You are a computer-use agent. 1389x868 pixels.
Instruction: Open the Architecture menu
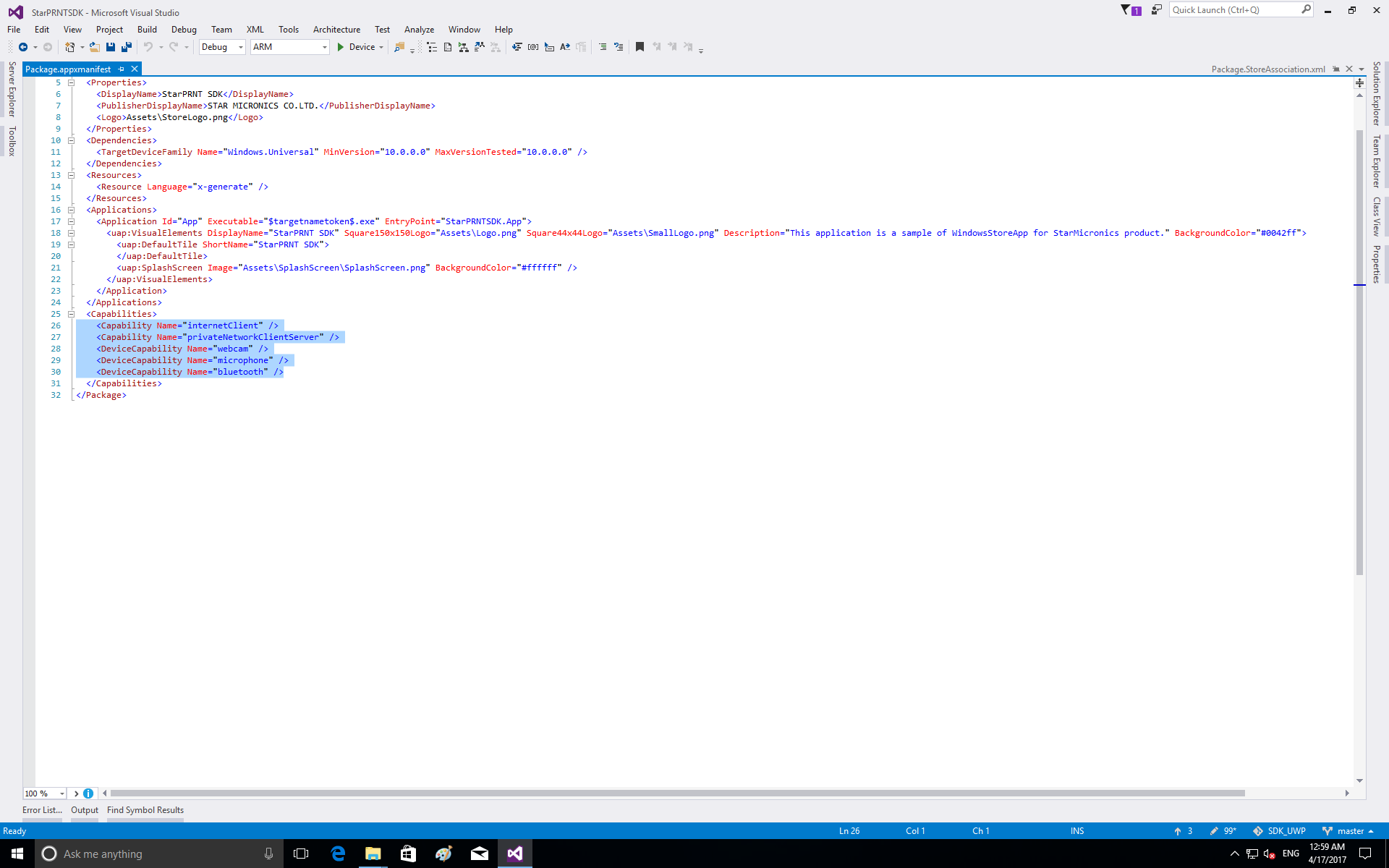pos(336,30)
